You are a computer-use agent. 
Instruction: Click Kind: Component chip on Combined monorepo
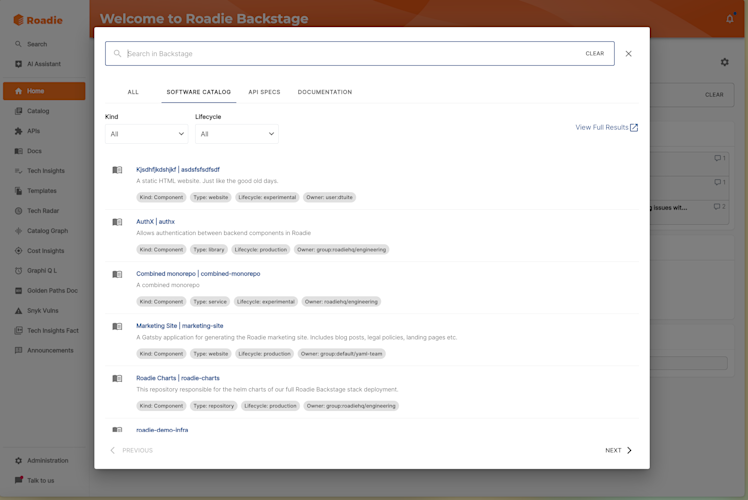[x=161, y=302]
